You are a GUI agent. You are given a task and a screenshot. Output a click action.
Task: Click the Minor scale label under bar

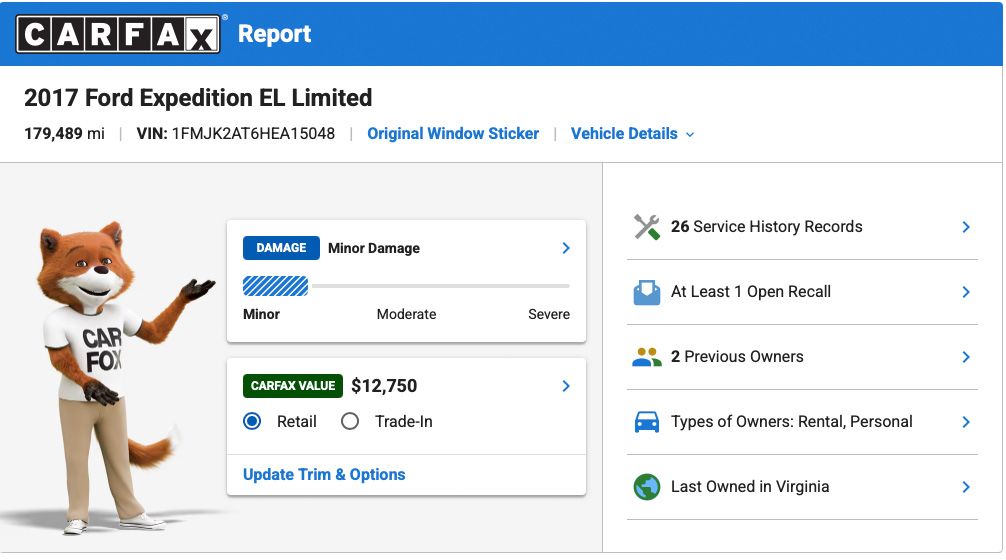261,314
